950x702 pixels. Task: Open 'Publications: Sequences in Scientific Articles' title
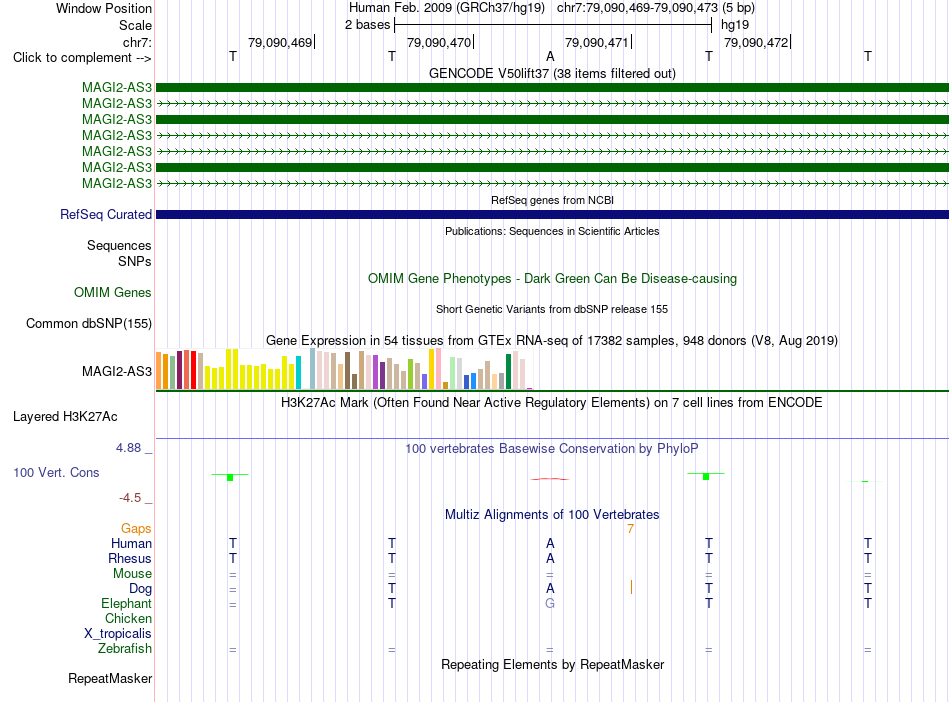click(x=552, y=231)
